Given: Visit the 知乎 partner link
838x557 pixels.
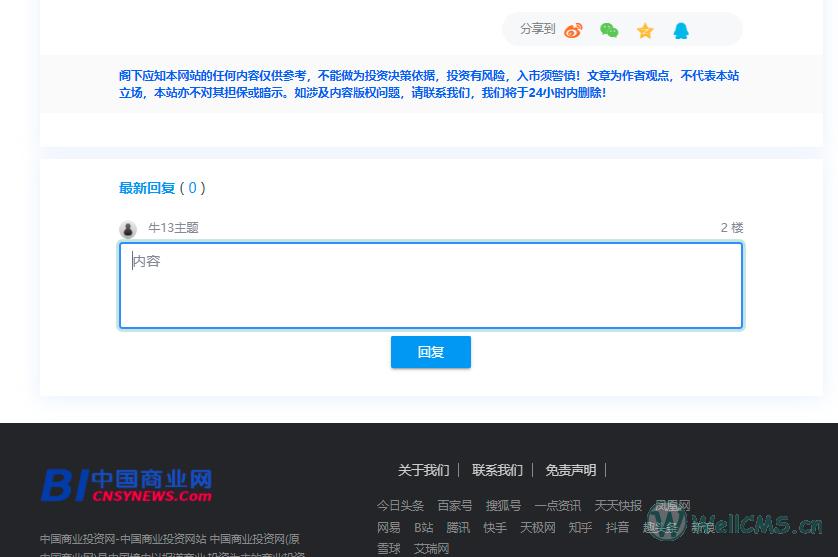Looking at the screenshot, I should pos(580,528).
